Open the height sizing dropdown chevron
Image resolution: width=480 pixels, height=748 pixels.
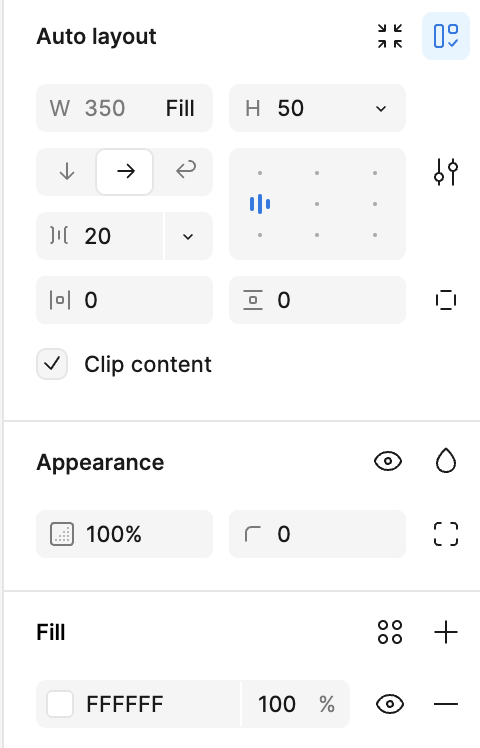click(381, 109)
